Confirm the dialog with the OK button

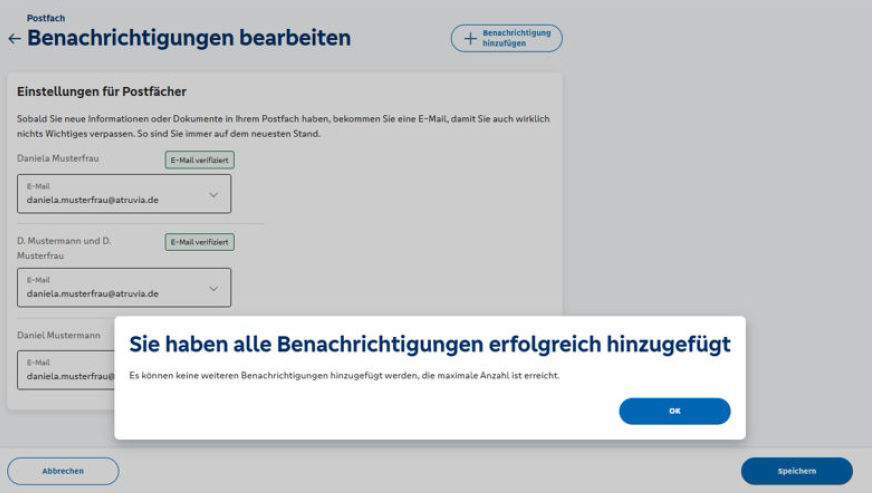(675, 411)
